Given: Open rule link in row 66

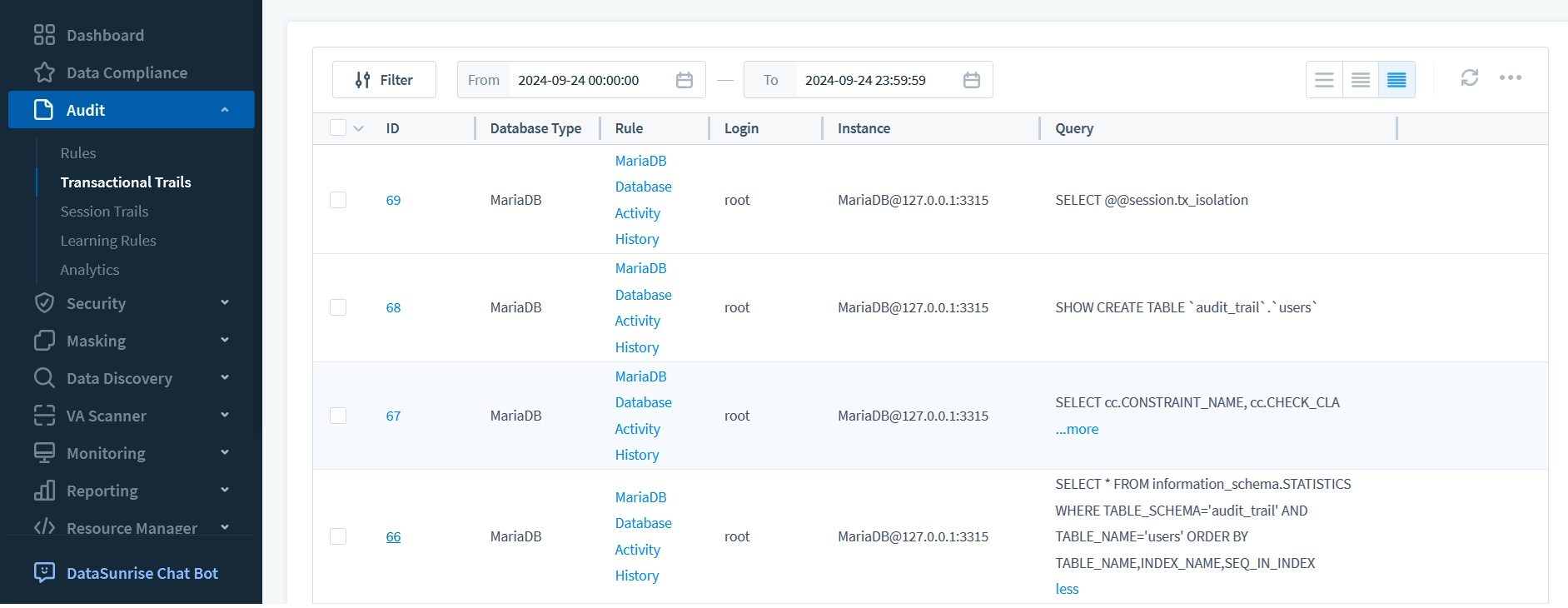Looking at the screenshot, I should pyautogui.click(x=643, y=536).
